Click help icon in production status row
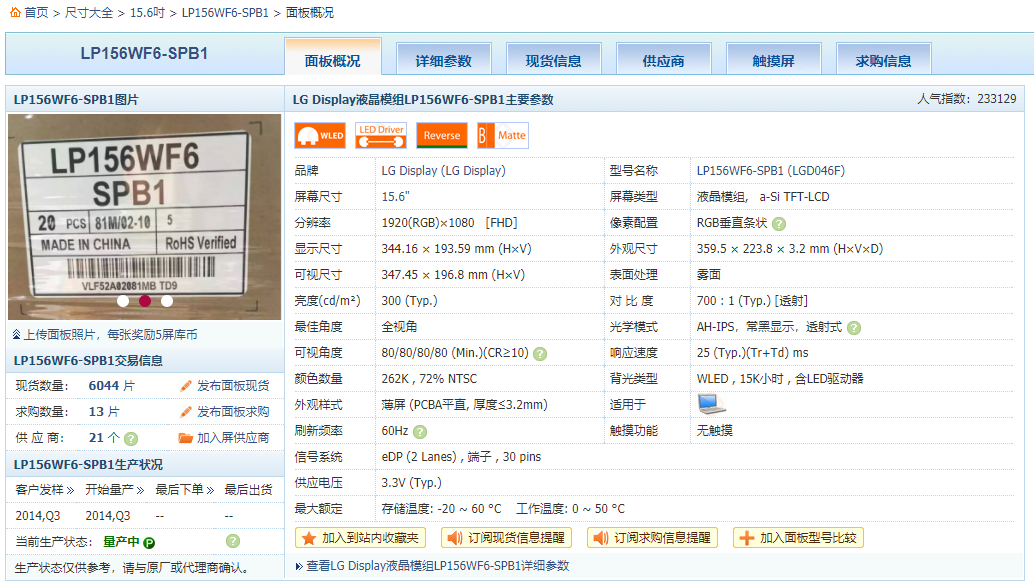 point(233,541)
